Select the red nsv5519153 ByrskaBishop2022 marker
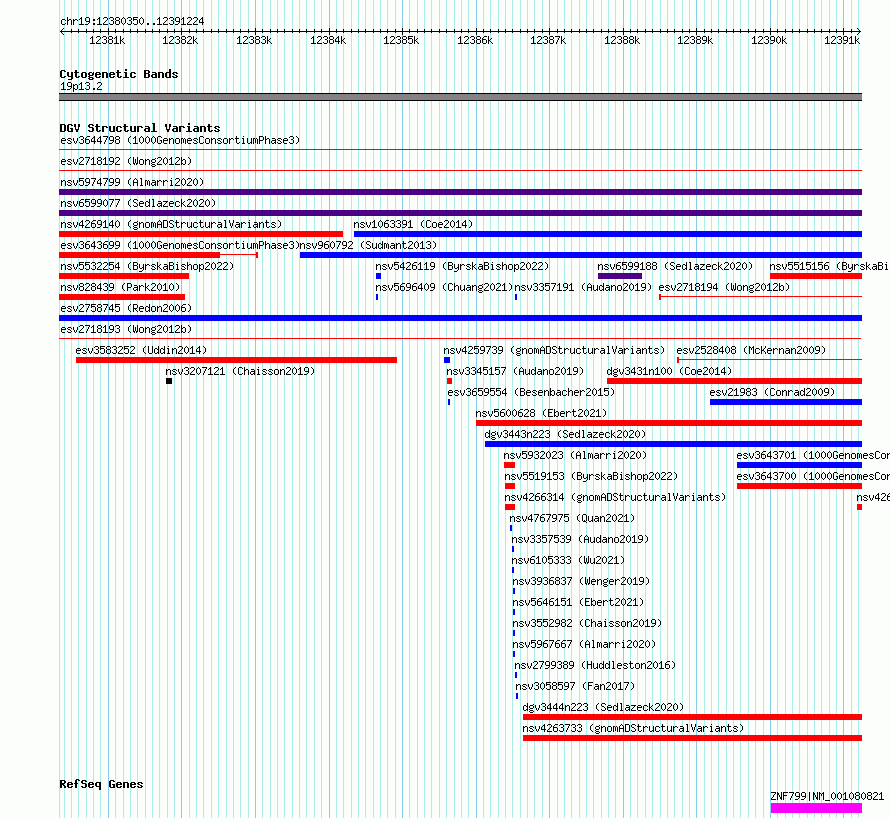The width and height of the screenshot is (890, 818). tap(510, 486)
